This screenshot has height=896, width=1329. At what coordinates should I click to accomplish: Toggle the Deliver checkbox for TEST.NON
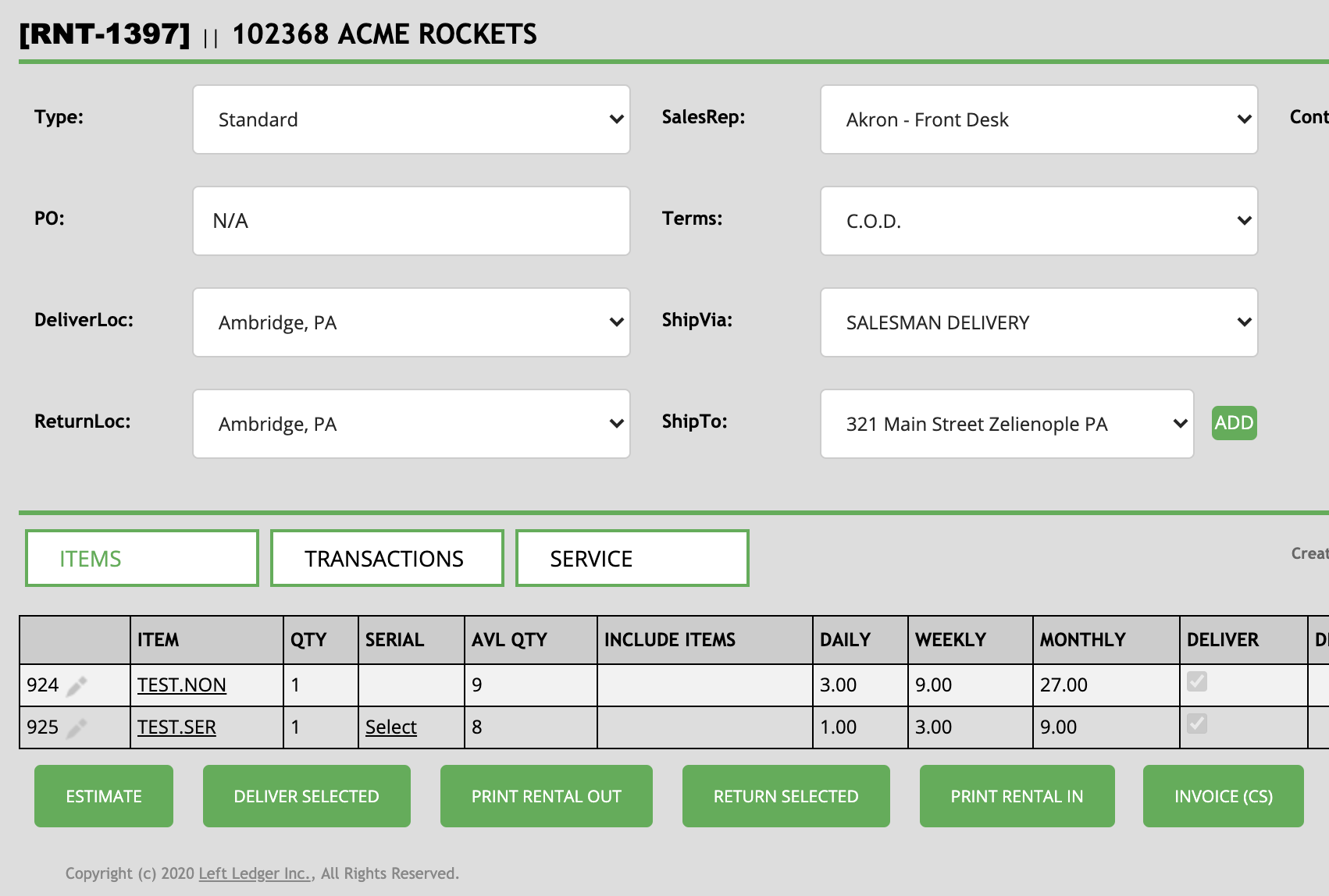[1196, 681]
